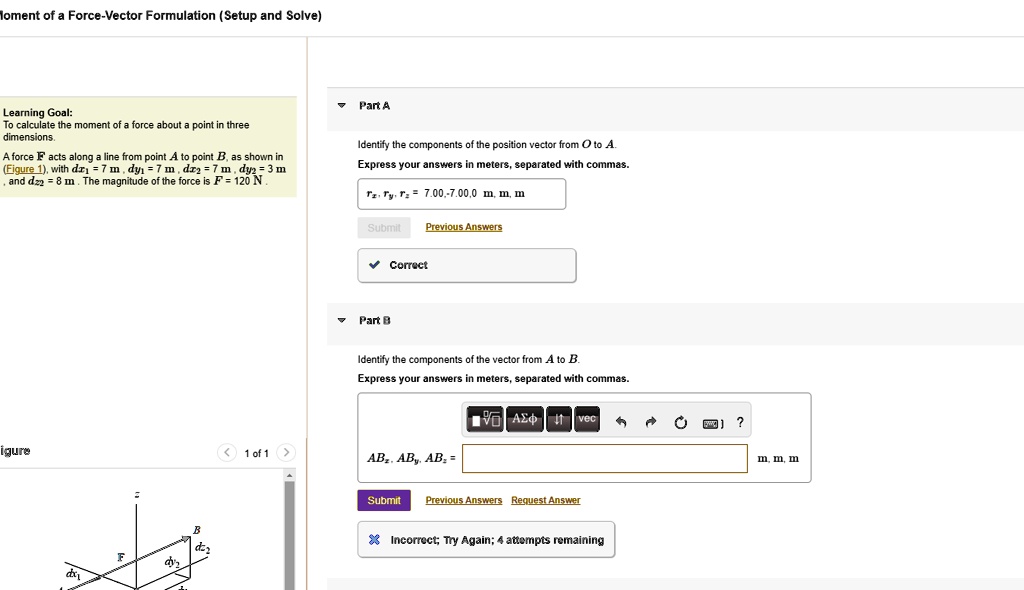Open Part B Previous Answers link
The width and height of the screenshot is (1024, 590).
point(464,500)
